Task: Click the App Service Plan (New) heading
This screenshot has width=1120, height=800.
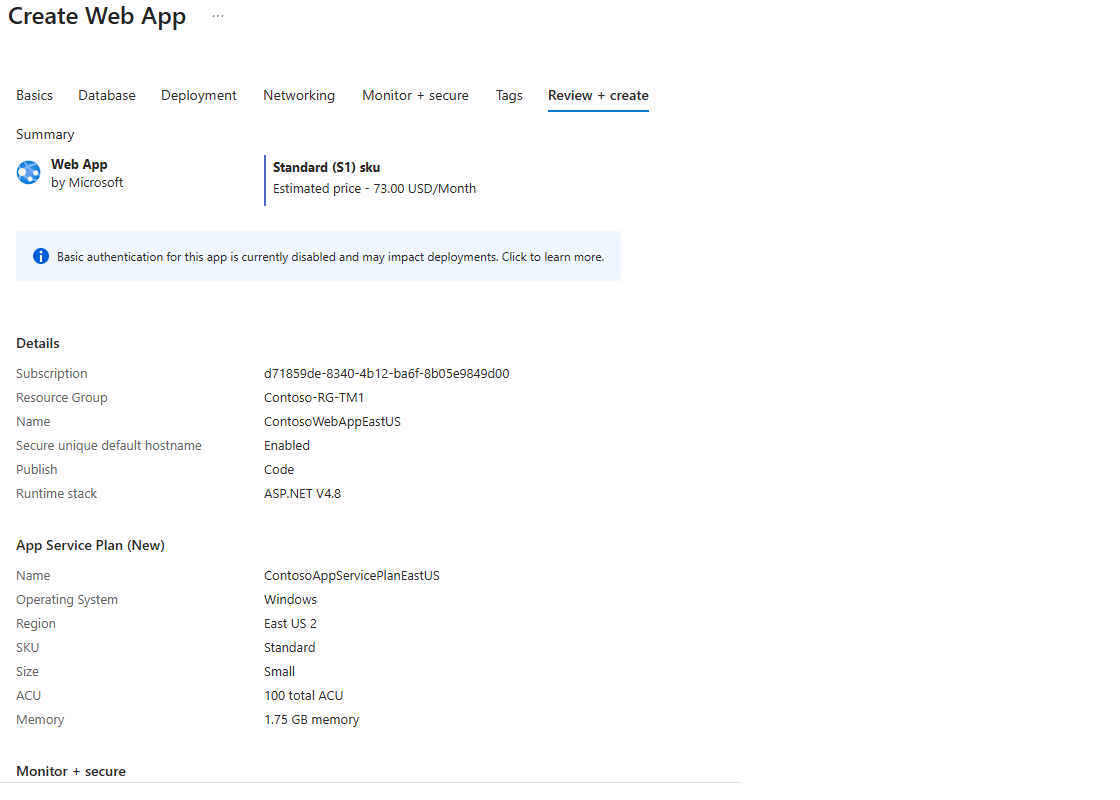Action: pyautogui.click(x=90, y=546)
